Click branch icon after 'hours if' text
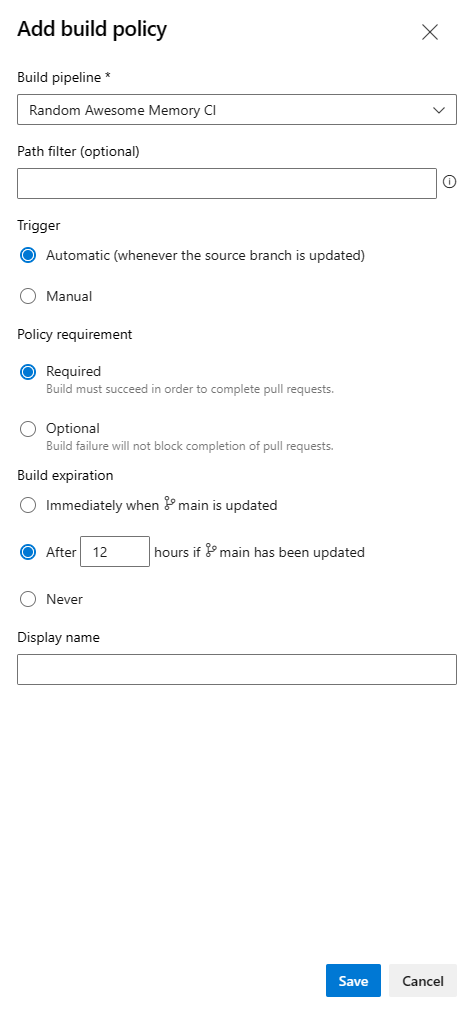 [x=210, y=551]
